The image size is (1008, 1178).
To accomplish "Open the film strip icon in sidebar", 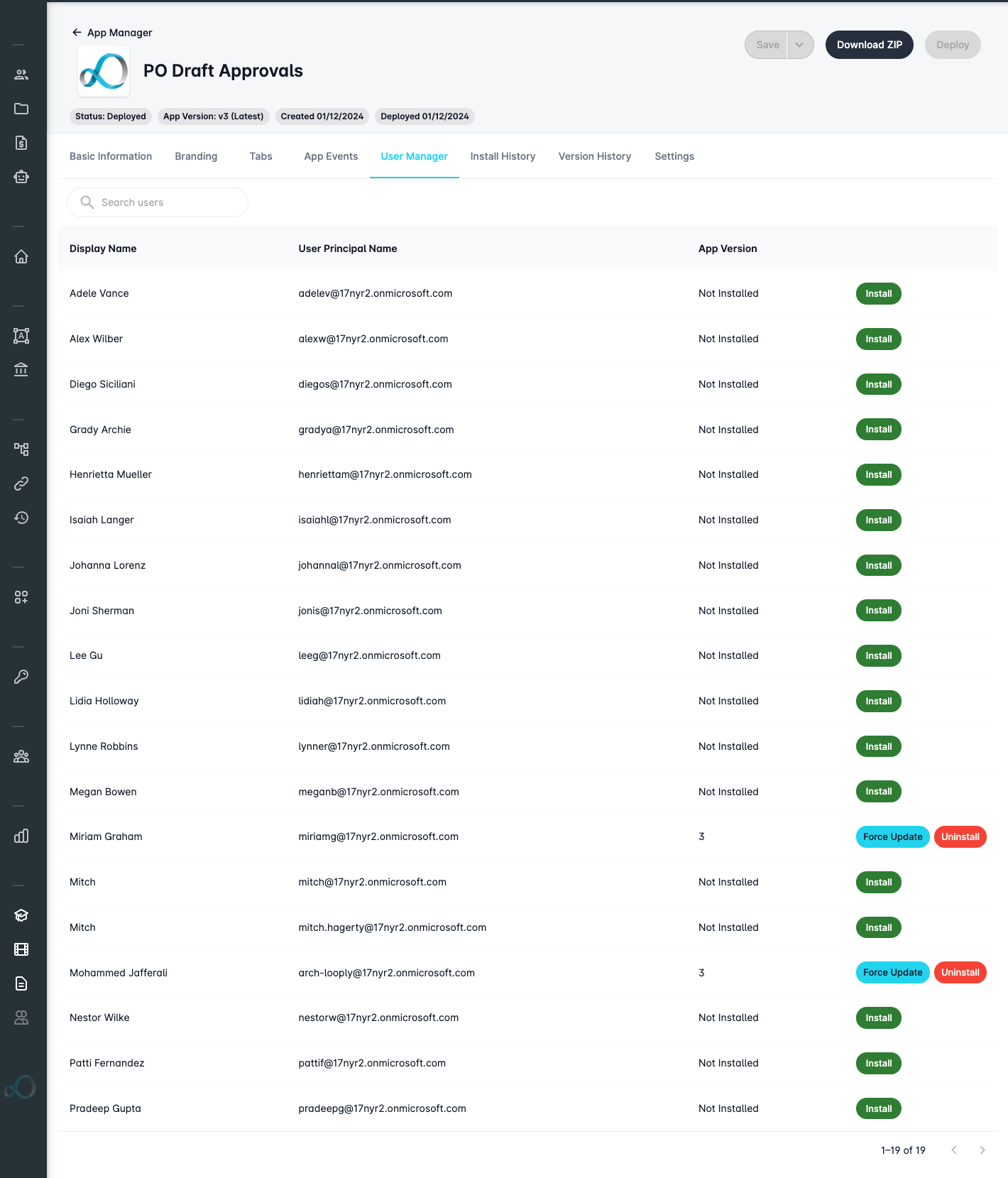I will click(21, 949).
